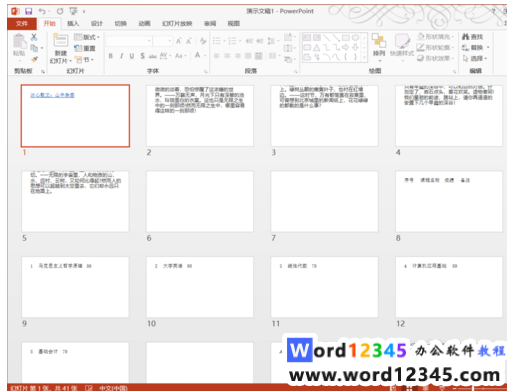Open the Character Spacing (AV) dropdown
This screenshot has width=510, height=391.
point(164,56)
